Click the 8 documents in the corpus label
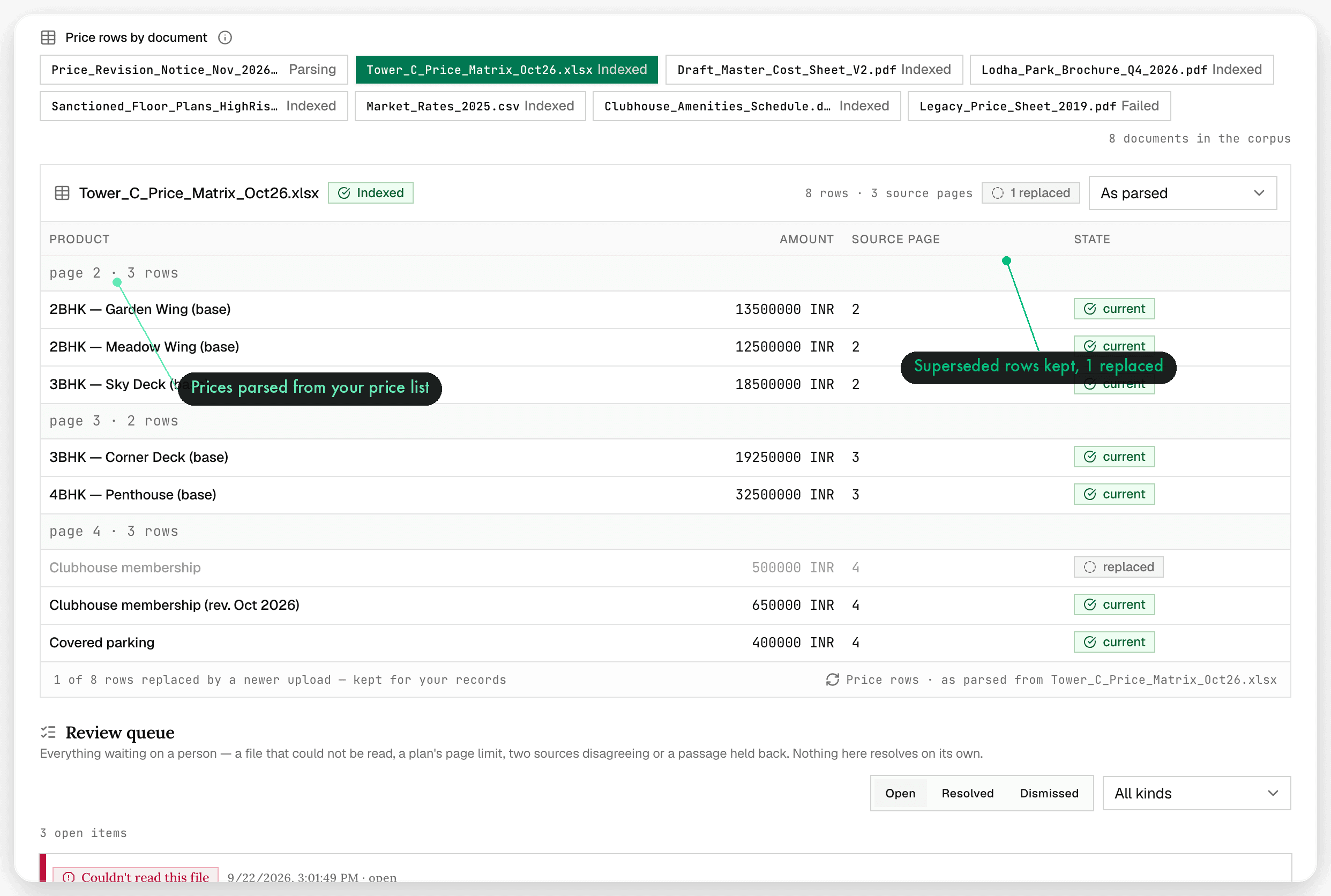 pos(1200,139)
